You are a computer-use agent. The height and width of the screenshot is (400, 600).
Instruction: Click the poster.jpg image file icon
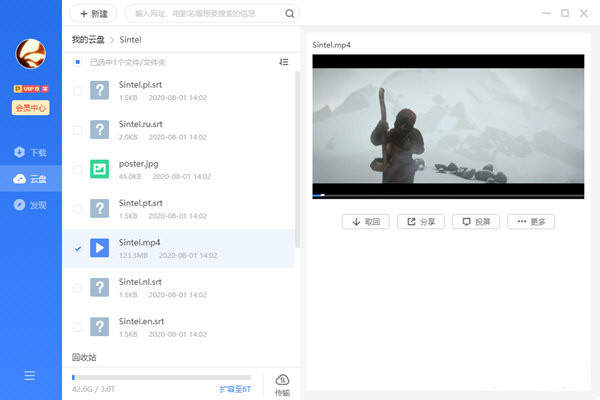click(x=99, y=169)
